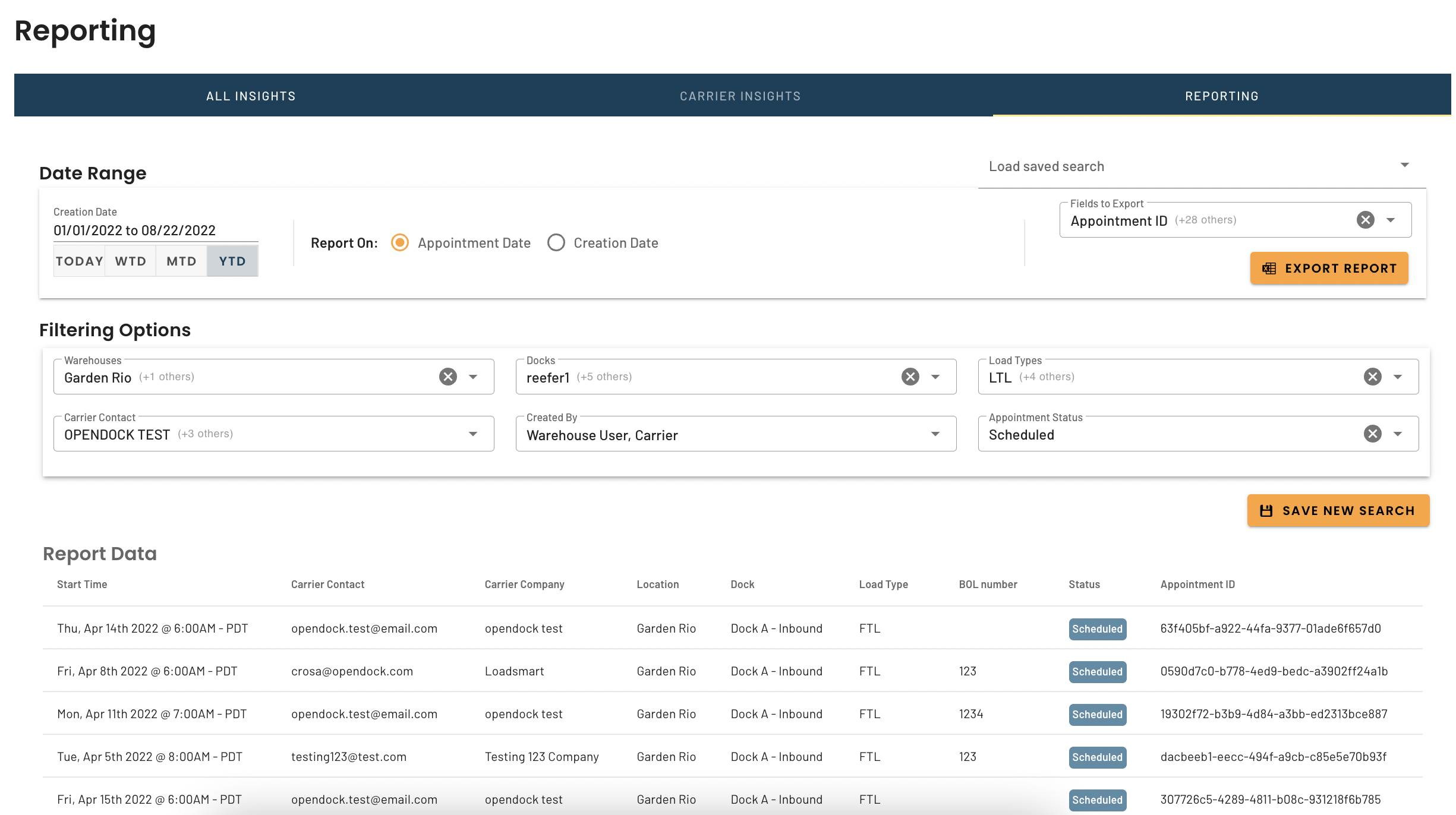The image size is (1456, 815).
Task: Click the Scheduled badge in Apr 14th row
Action: 1097,629
